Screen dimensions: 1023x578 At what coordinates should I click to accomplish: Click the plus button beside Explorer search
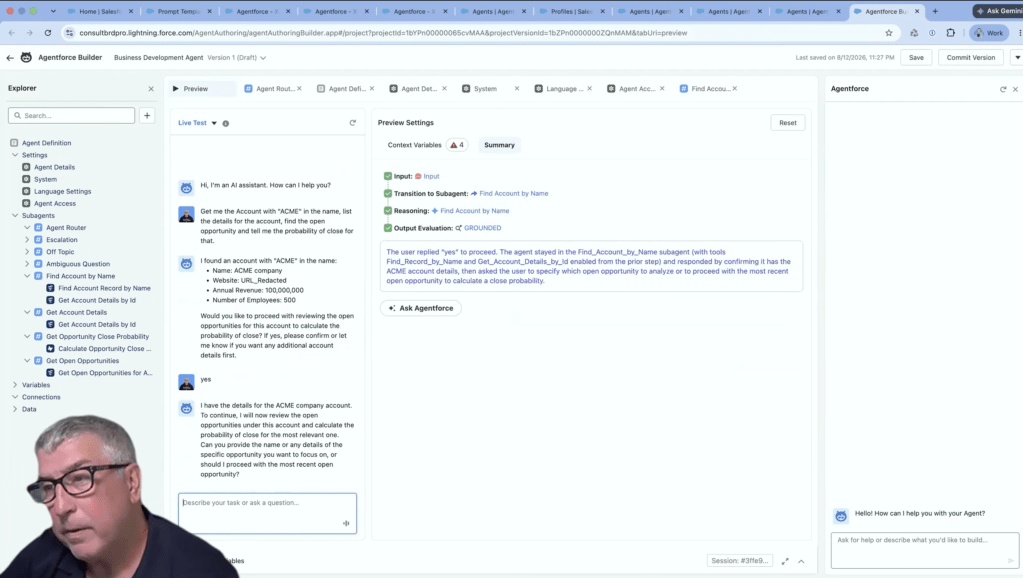tap(147, 115)
